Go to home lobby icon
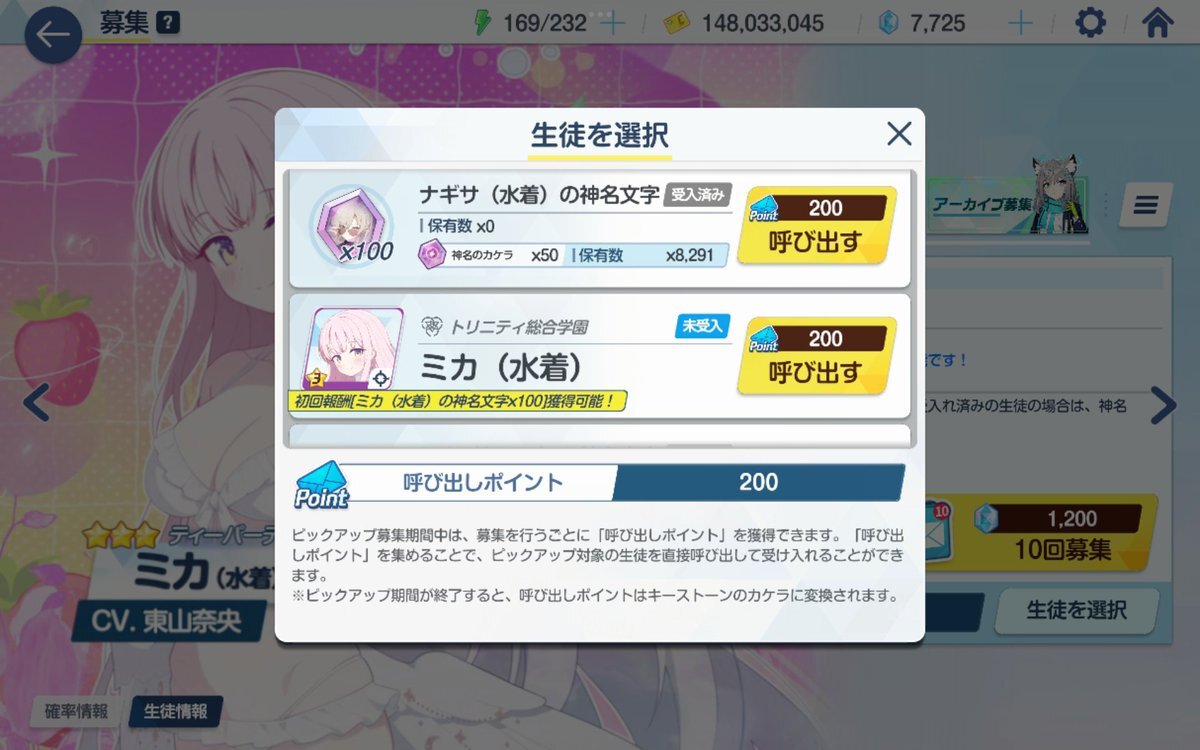The width and height of the screenshot is (1200, 750). (1157, 23)
